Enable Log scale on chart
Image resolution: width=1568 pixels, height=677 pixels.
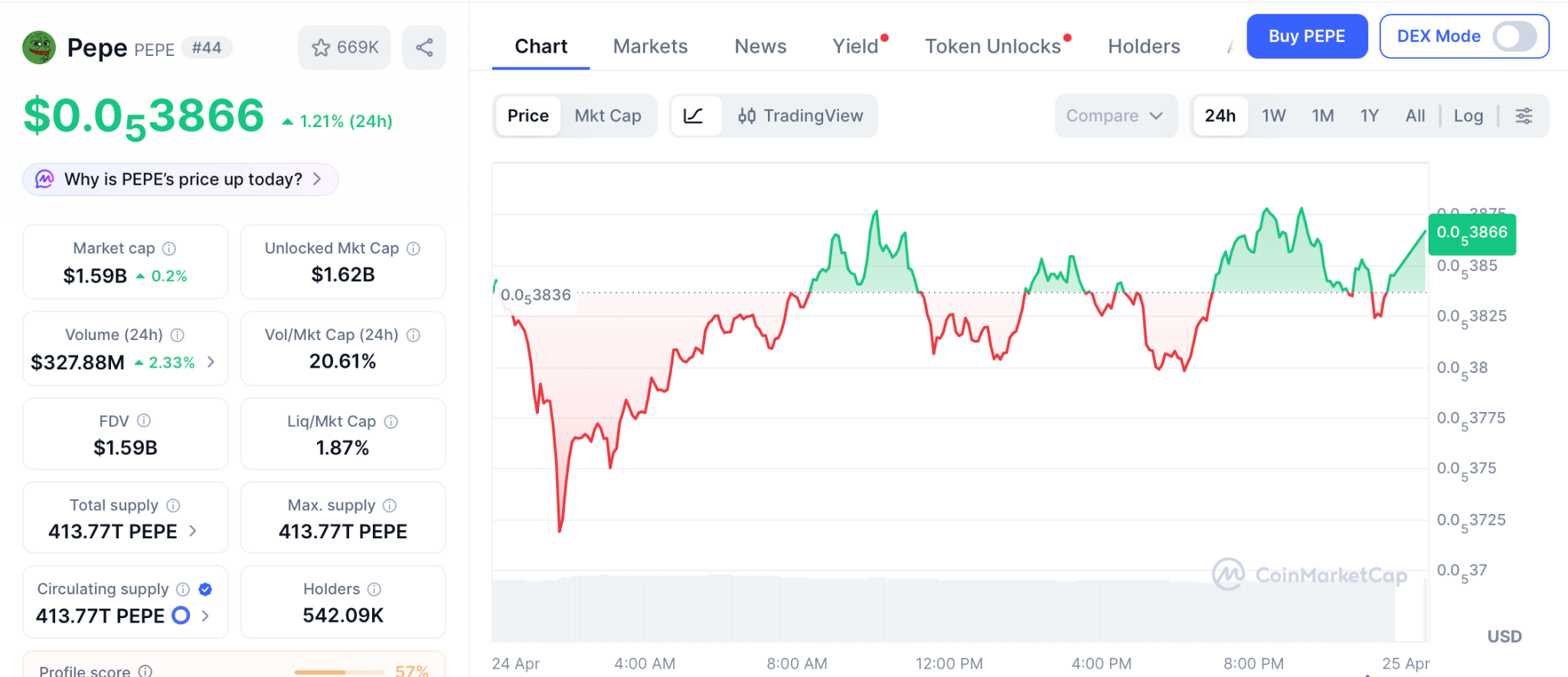pyautogui.click(x=1468, y=116)
